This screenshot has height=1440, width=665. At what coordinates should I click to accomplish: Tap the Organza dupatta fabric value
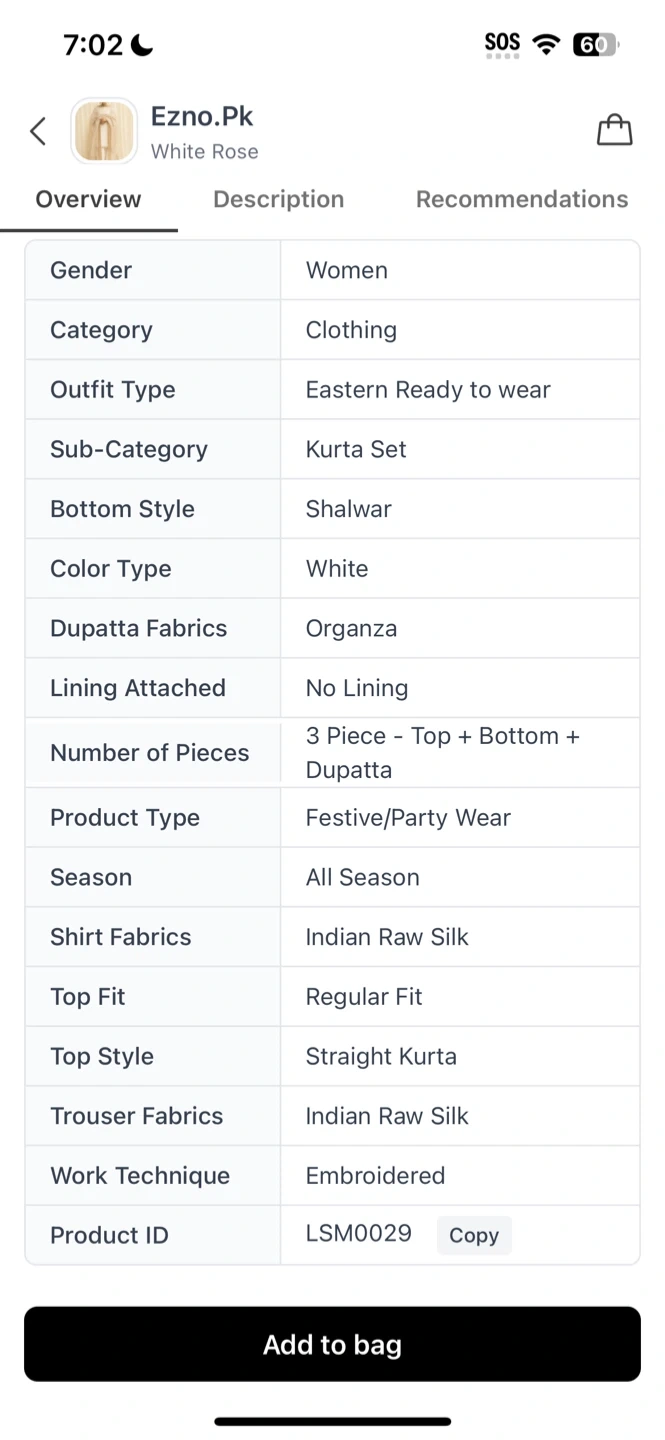click(x=351, y=628)
